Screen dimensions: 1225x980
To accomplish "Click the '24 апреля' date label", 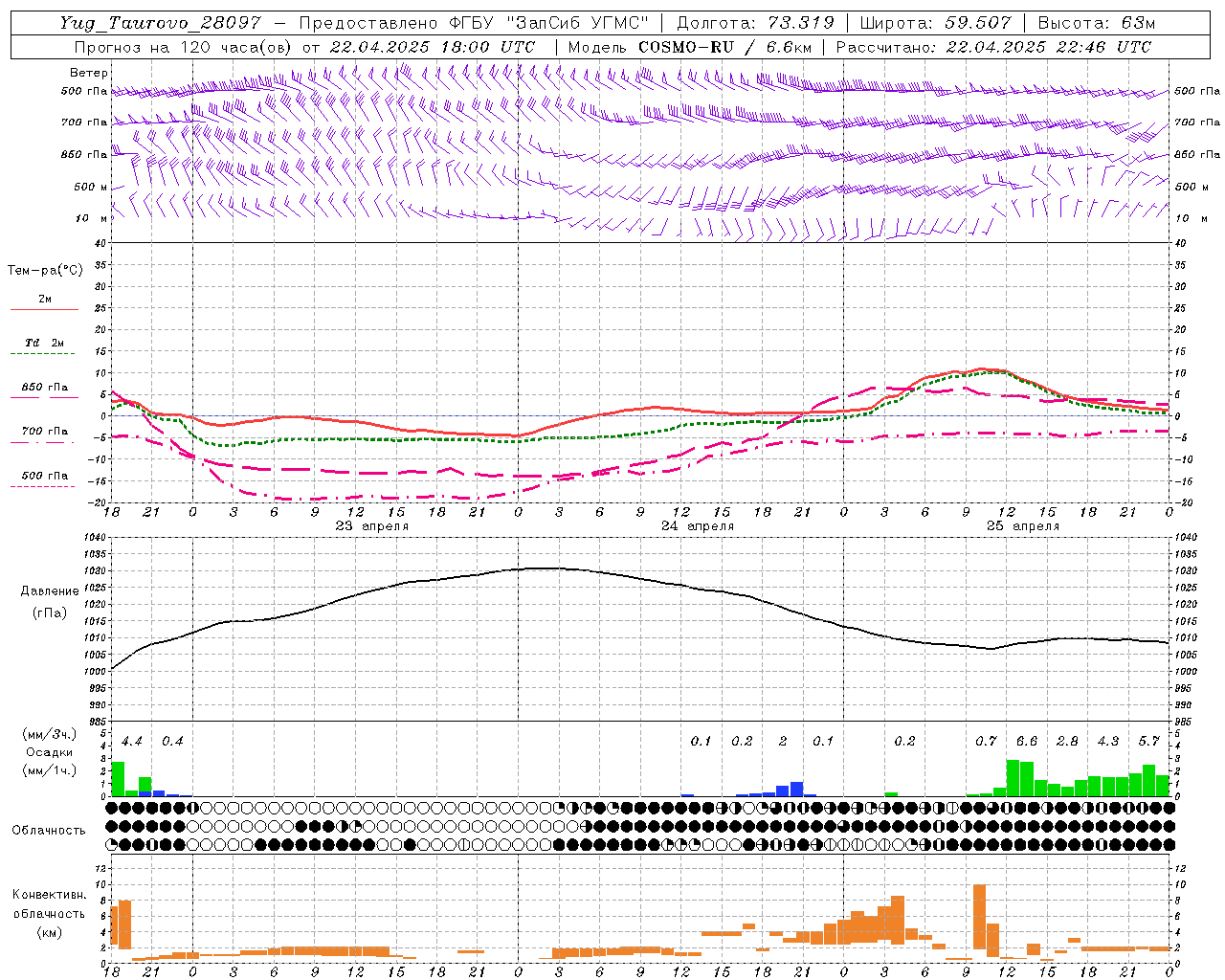I will coord(698,526).
